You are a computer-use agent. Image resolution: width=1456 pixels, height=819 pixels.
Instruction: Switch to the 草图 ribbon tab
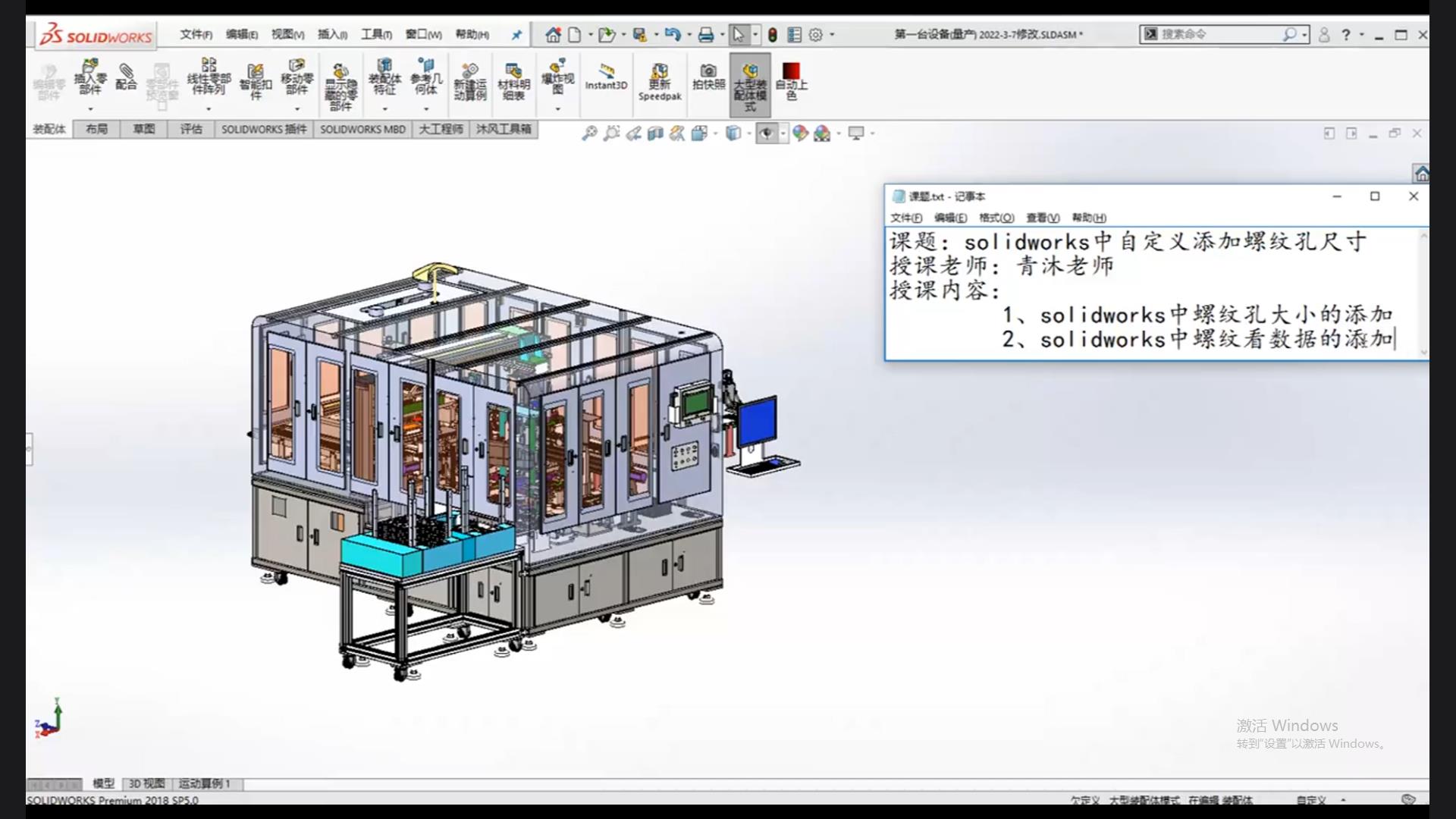144,130
